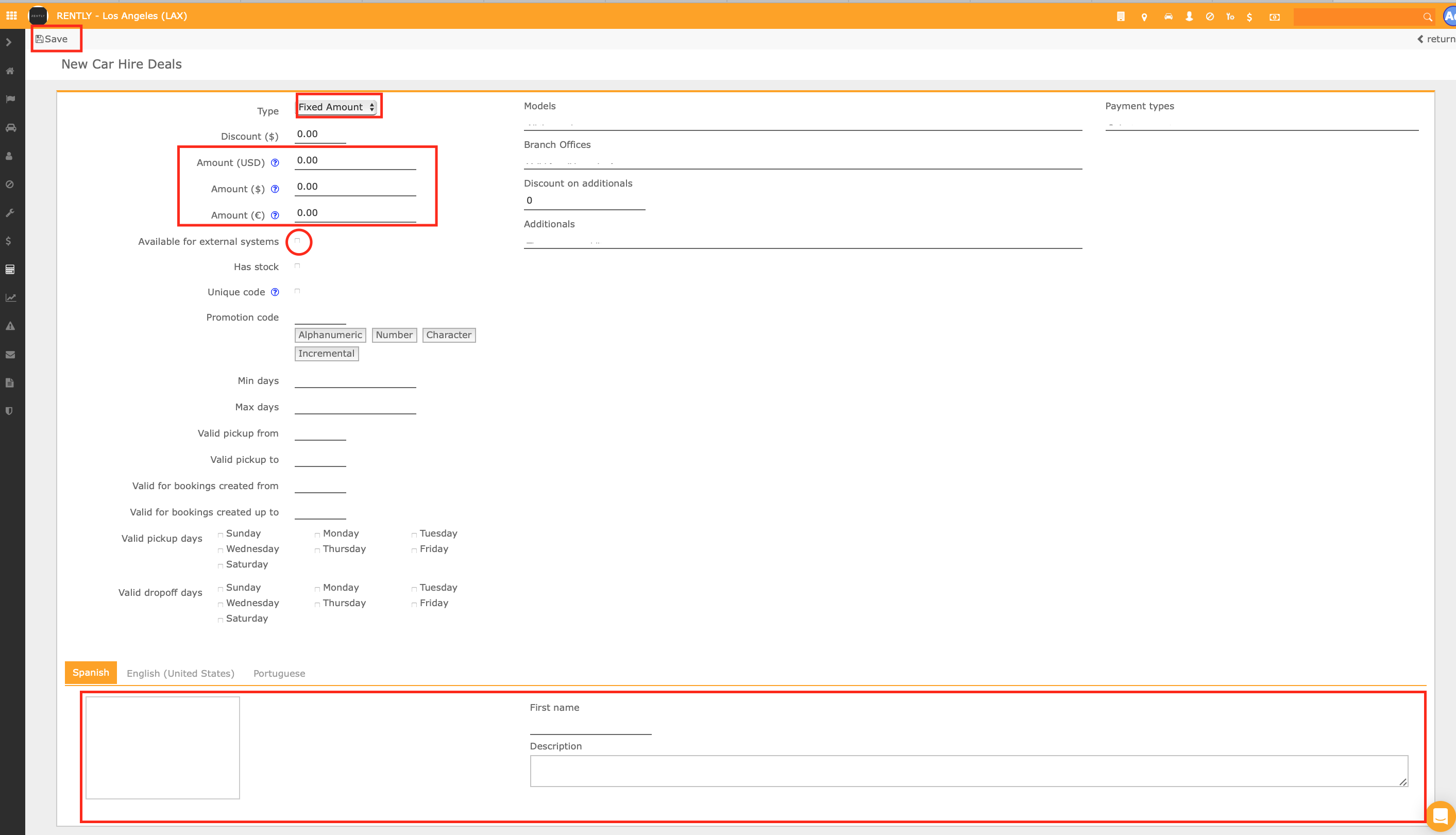Viewport: 1456px width, 835px height.
Task: Show help for Amount (USD)
Action: 275,163
